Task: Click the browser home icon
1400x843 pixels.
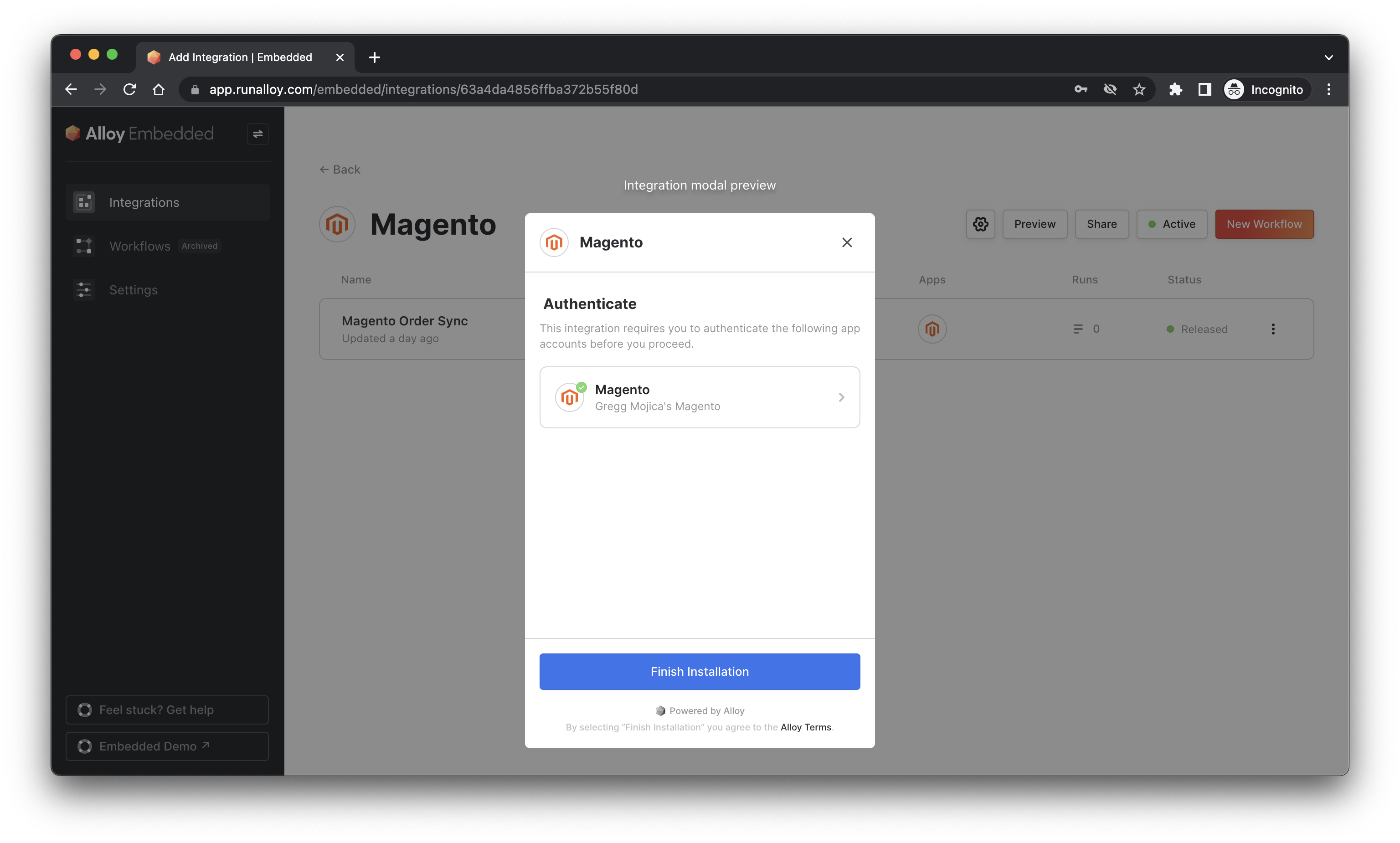Action: (159, 90)
